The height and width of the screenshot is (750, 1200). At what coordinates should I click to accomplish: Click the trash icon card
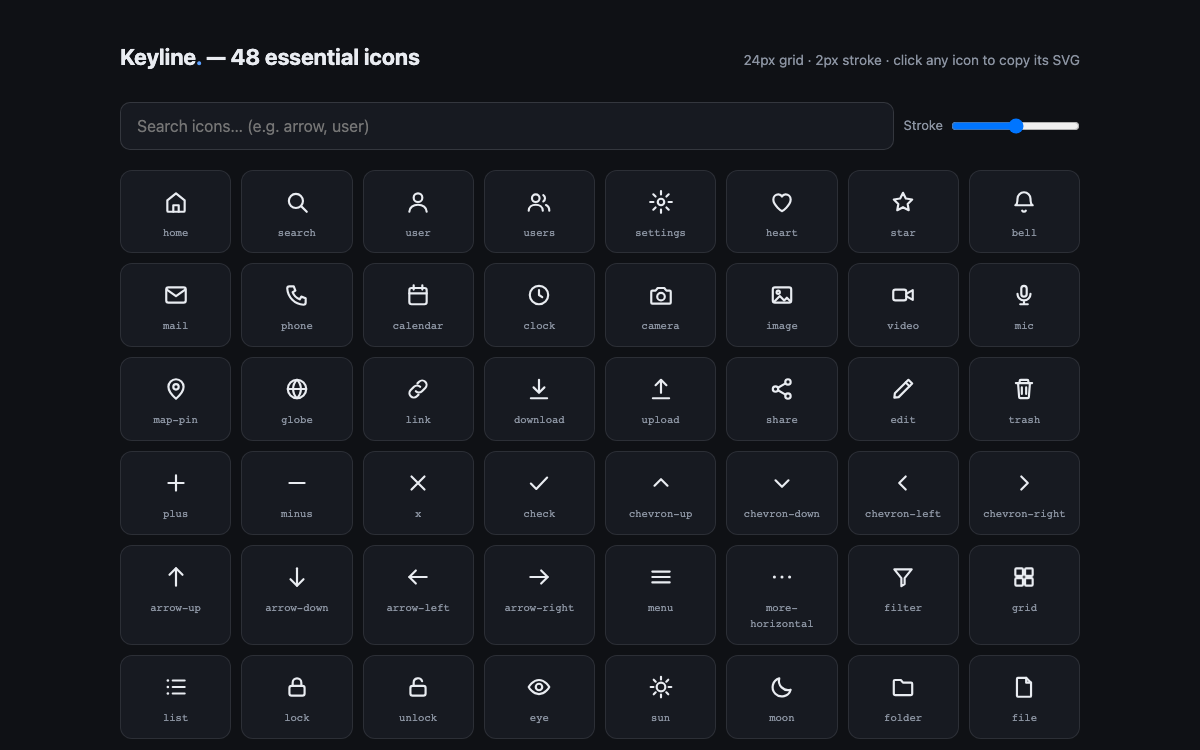click(1024, 399)
